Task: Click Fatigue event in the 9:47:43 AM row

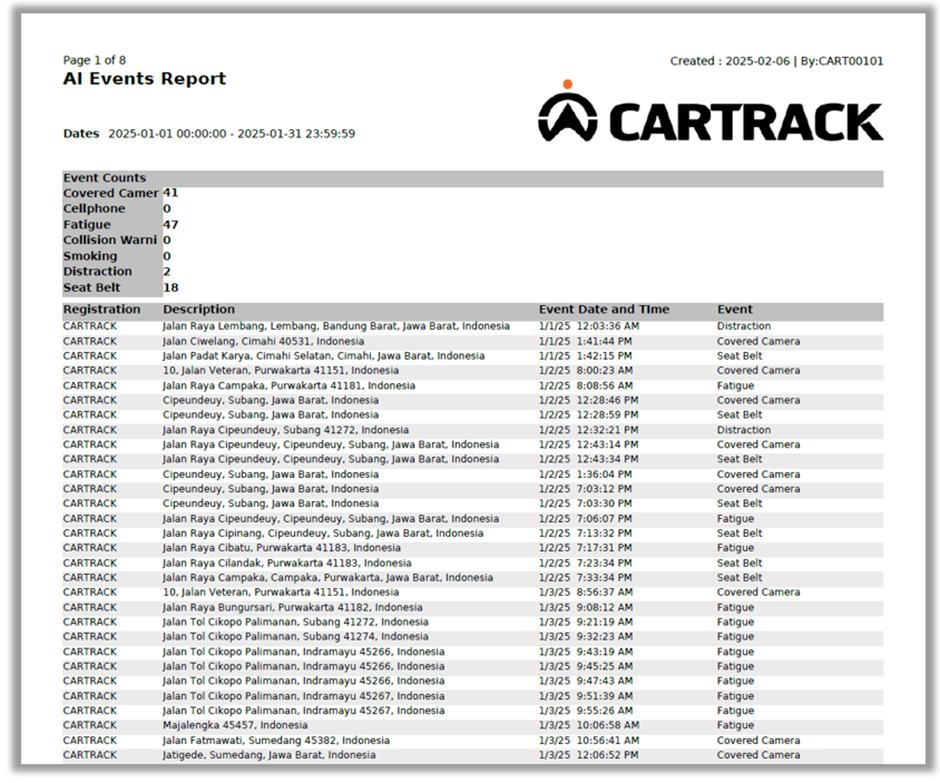Action: (736, 681)
